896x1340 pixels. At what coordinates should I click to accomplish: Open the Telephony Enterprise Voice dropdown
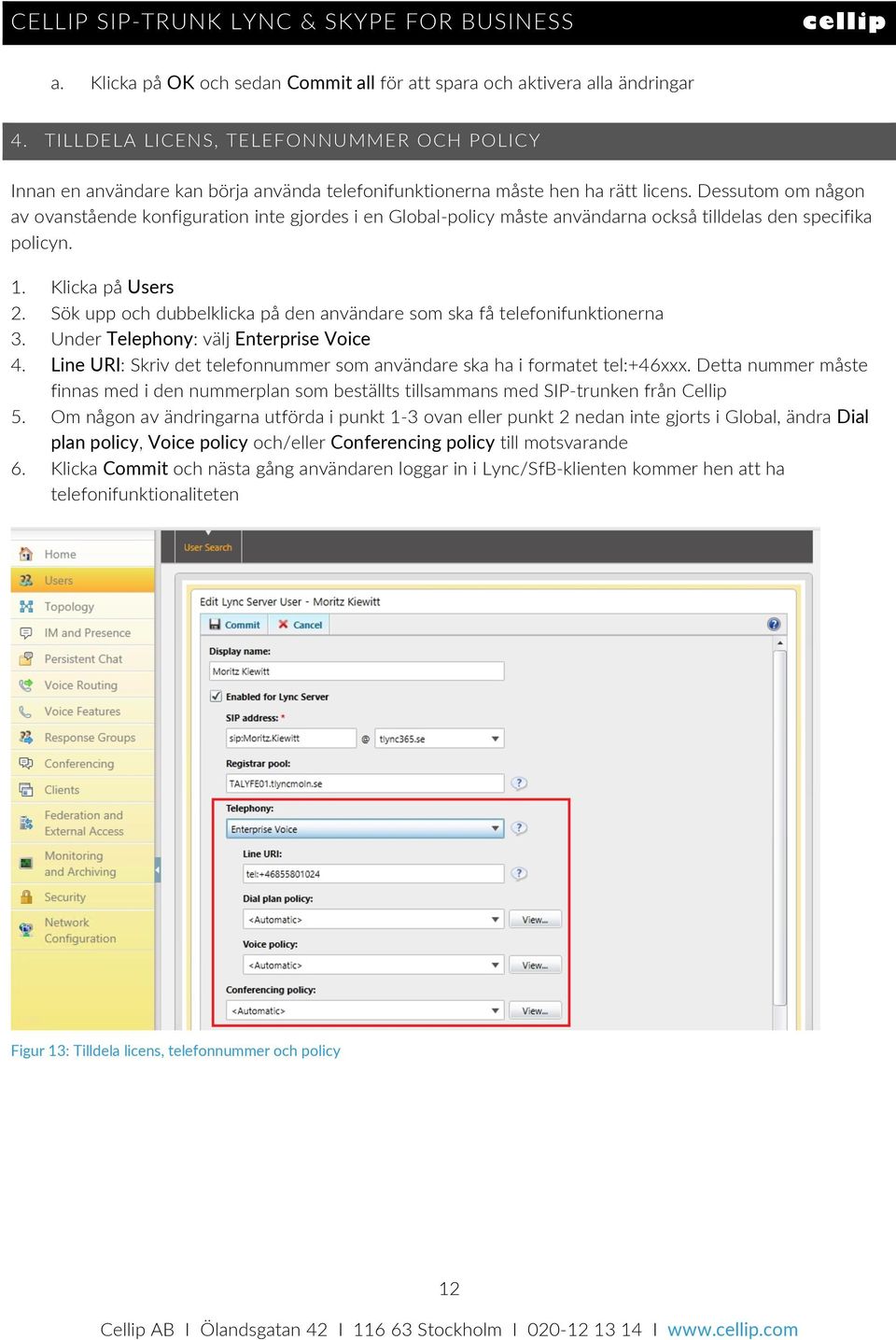(x=365, y=828)
